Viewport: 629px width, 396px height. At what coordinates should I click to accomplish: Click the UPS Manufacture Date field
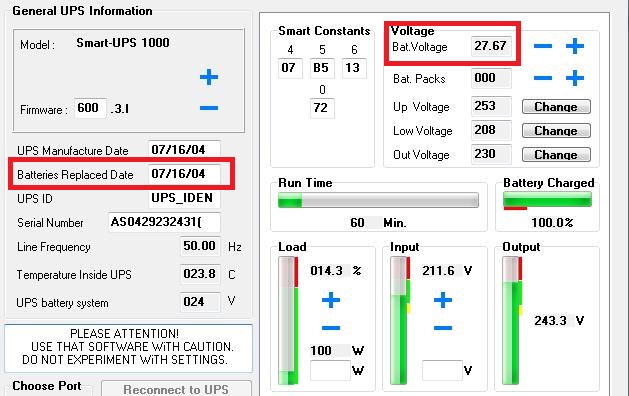pos(184,150)
